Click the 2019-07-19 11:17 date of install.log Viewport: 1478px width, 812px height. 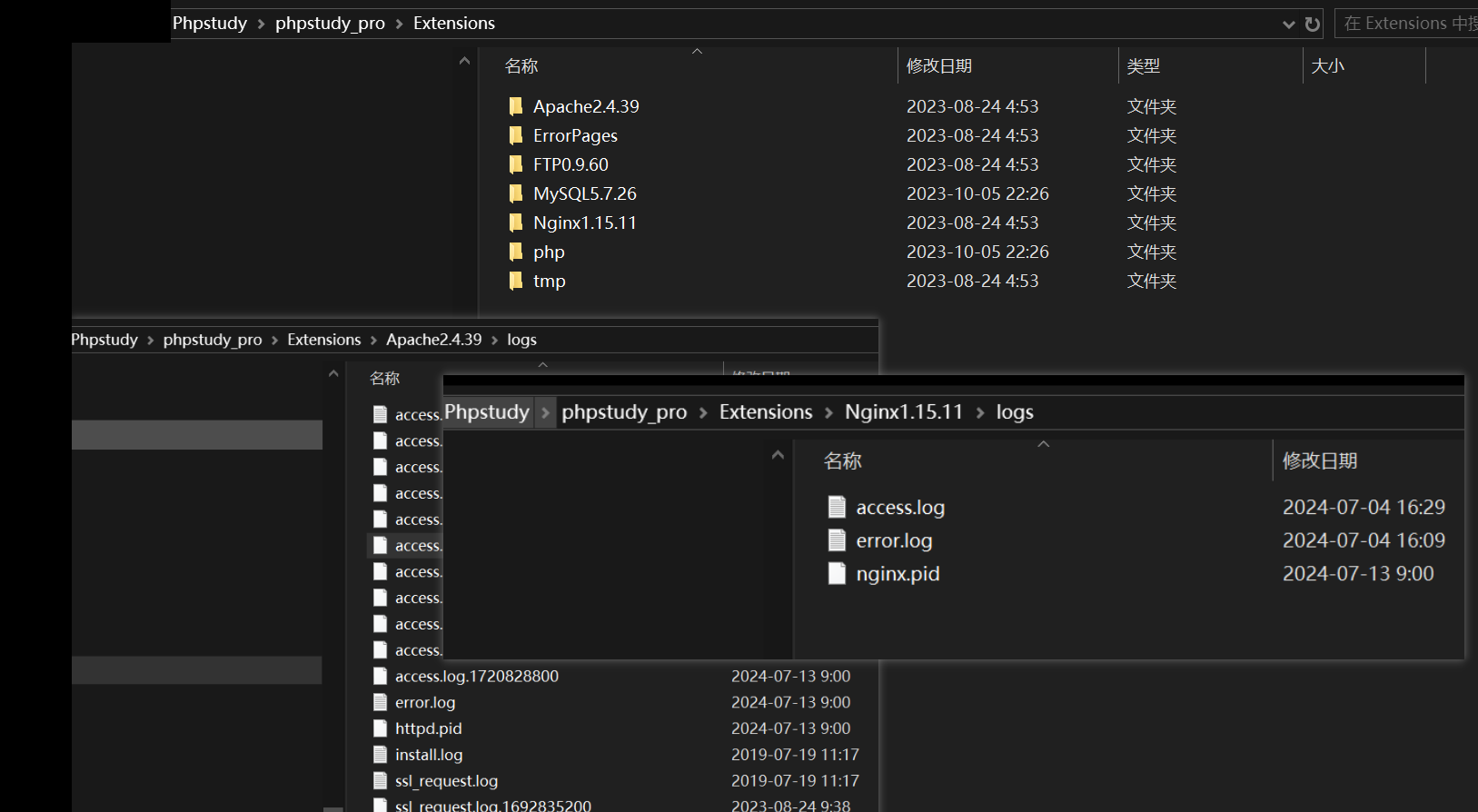pos(795,755)
